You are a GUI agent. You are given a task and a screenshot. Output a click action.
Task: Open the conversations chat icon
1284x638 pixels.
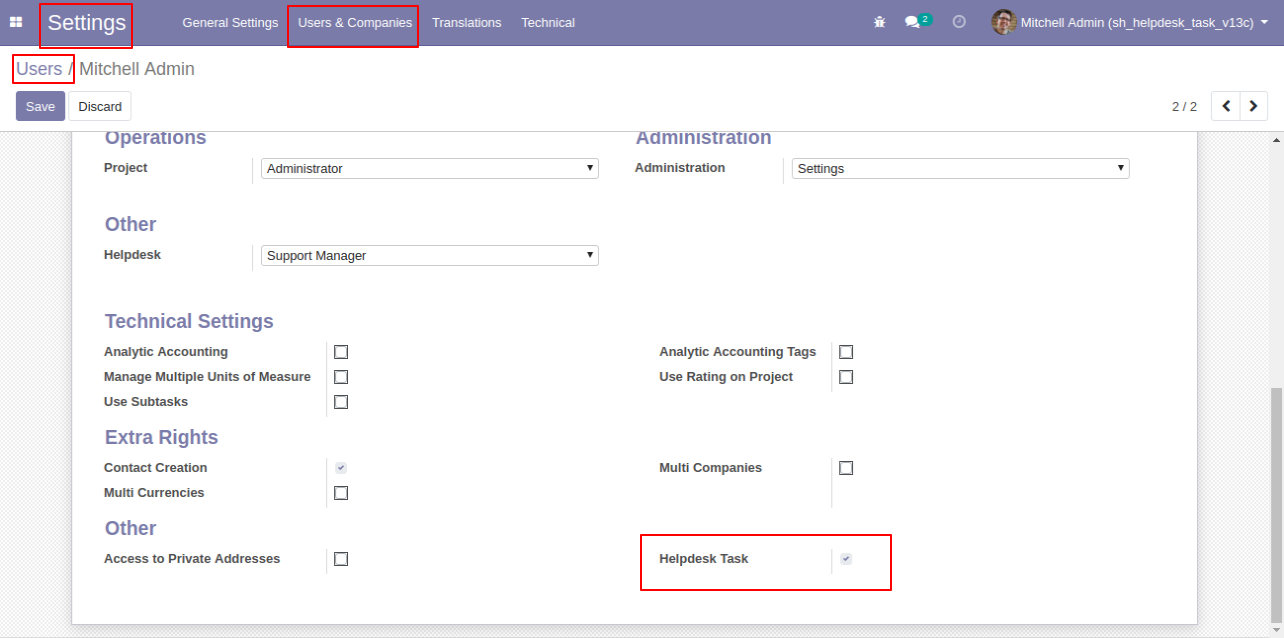912,22
